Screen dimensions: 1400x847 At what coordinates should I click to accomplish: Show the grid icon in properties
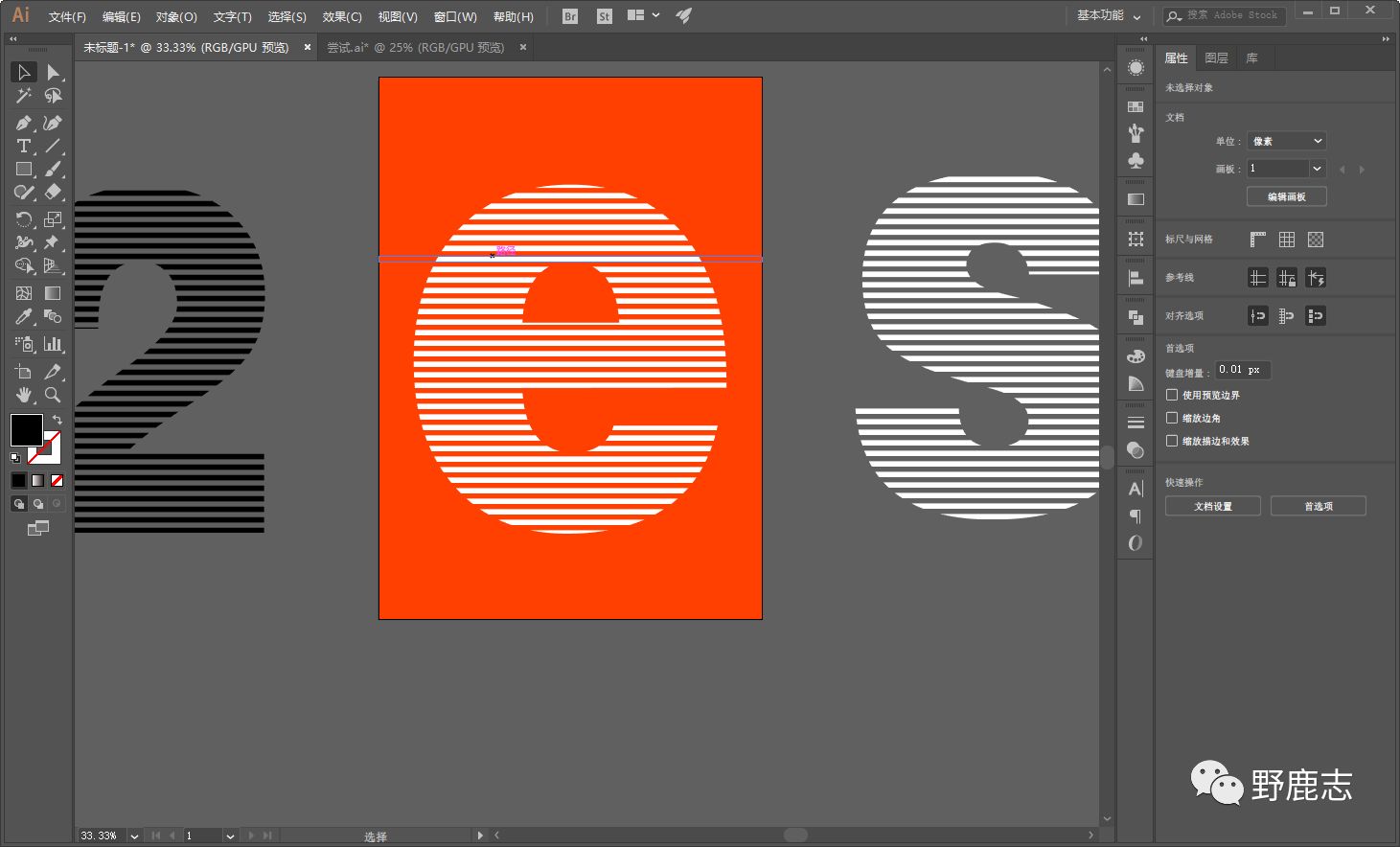coord(1287,240)
